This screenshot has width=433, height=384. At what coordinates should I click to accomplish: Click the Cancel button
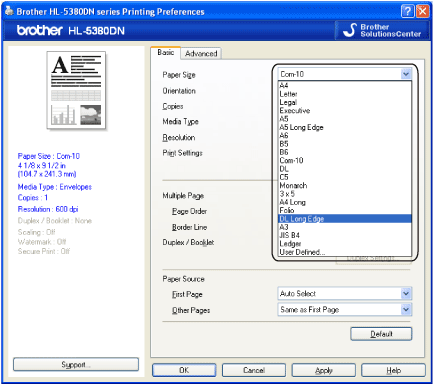pyautogui.click(x=254, y=370)
